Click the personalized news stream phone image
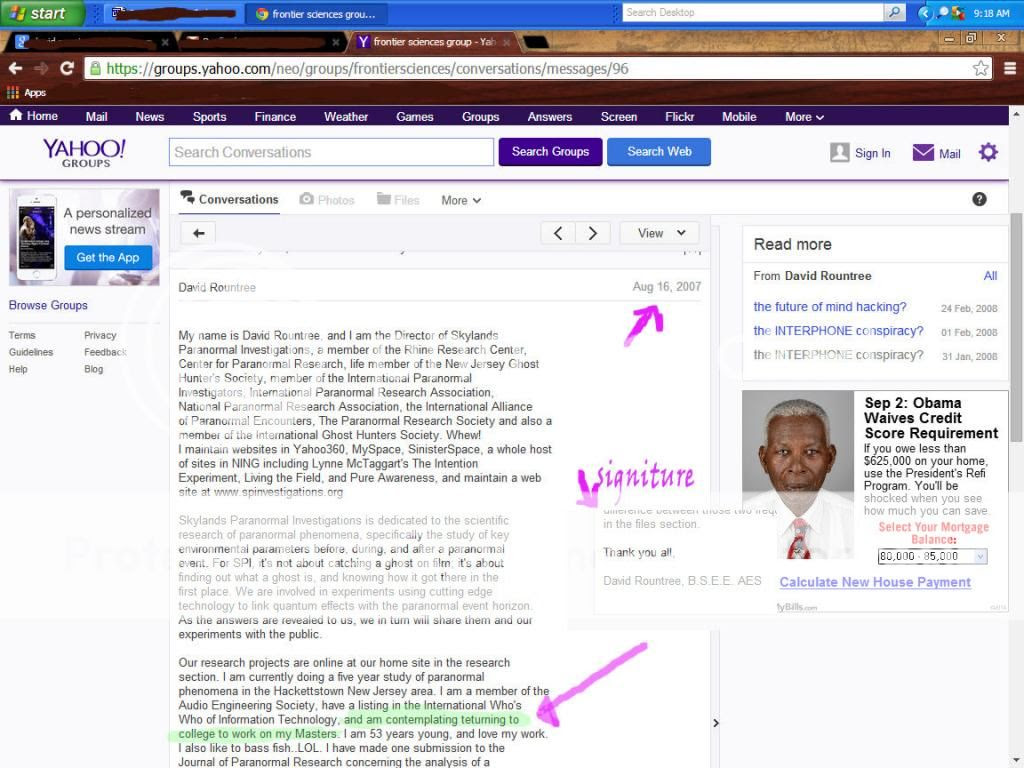 [37, 237]
